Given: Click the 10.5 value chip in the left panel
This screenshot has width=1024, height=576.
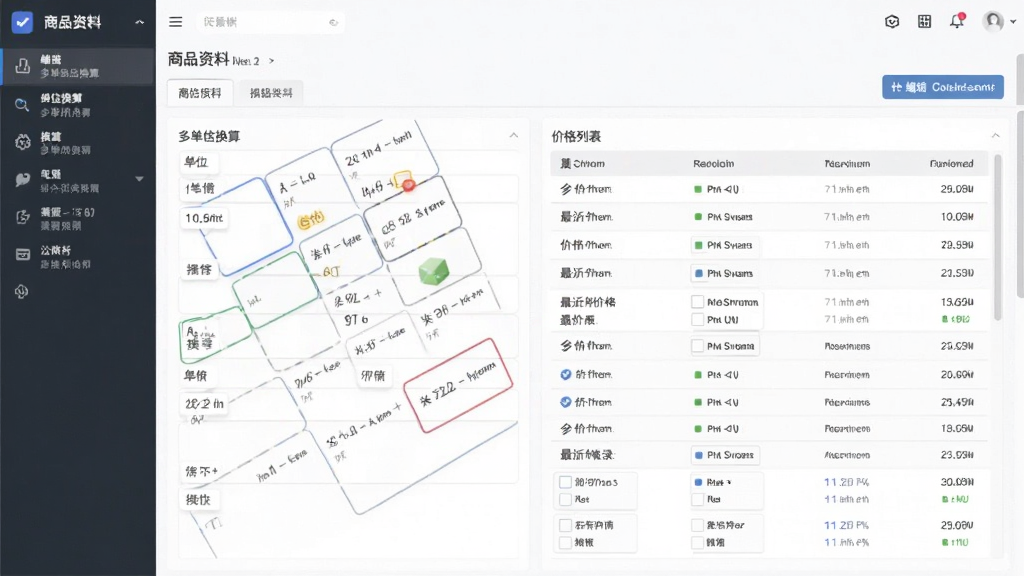Looking at the screenshot, I should tap(204, 218).
